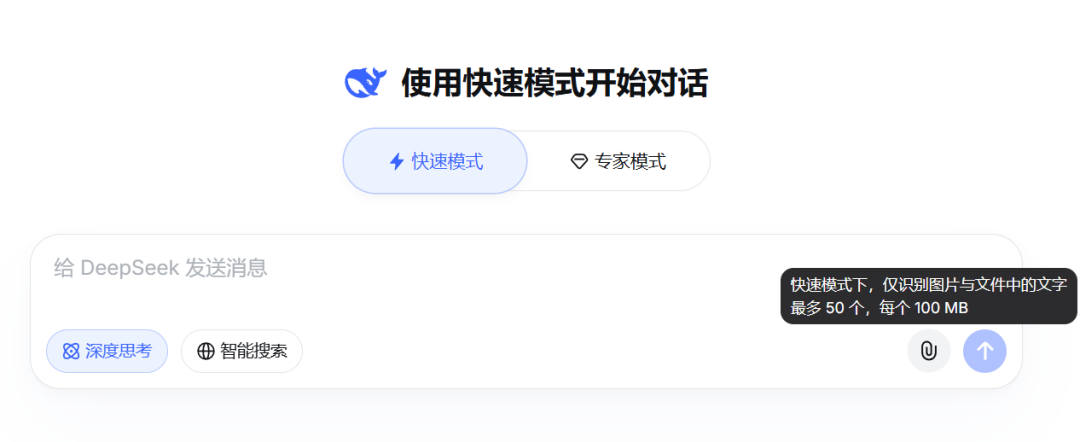Toggle the 深度思考 option off
Image resolution: width=1080 pixels, height=442 pixels.
(107, 351)
